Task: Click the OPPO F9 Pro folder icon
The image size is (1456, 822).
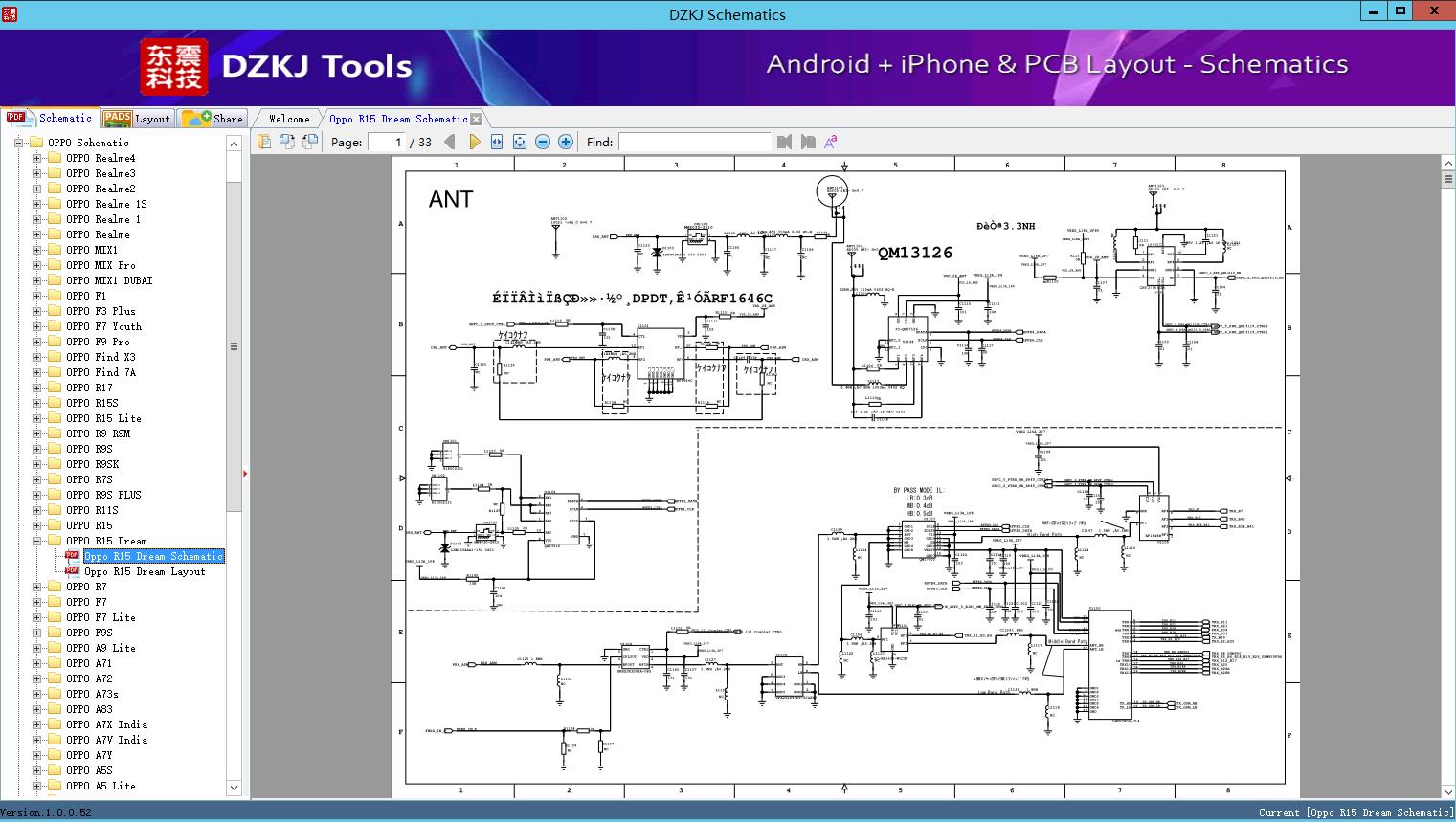Action: click(x=55, y=342)
